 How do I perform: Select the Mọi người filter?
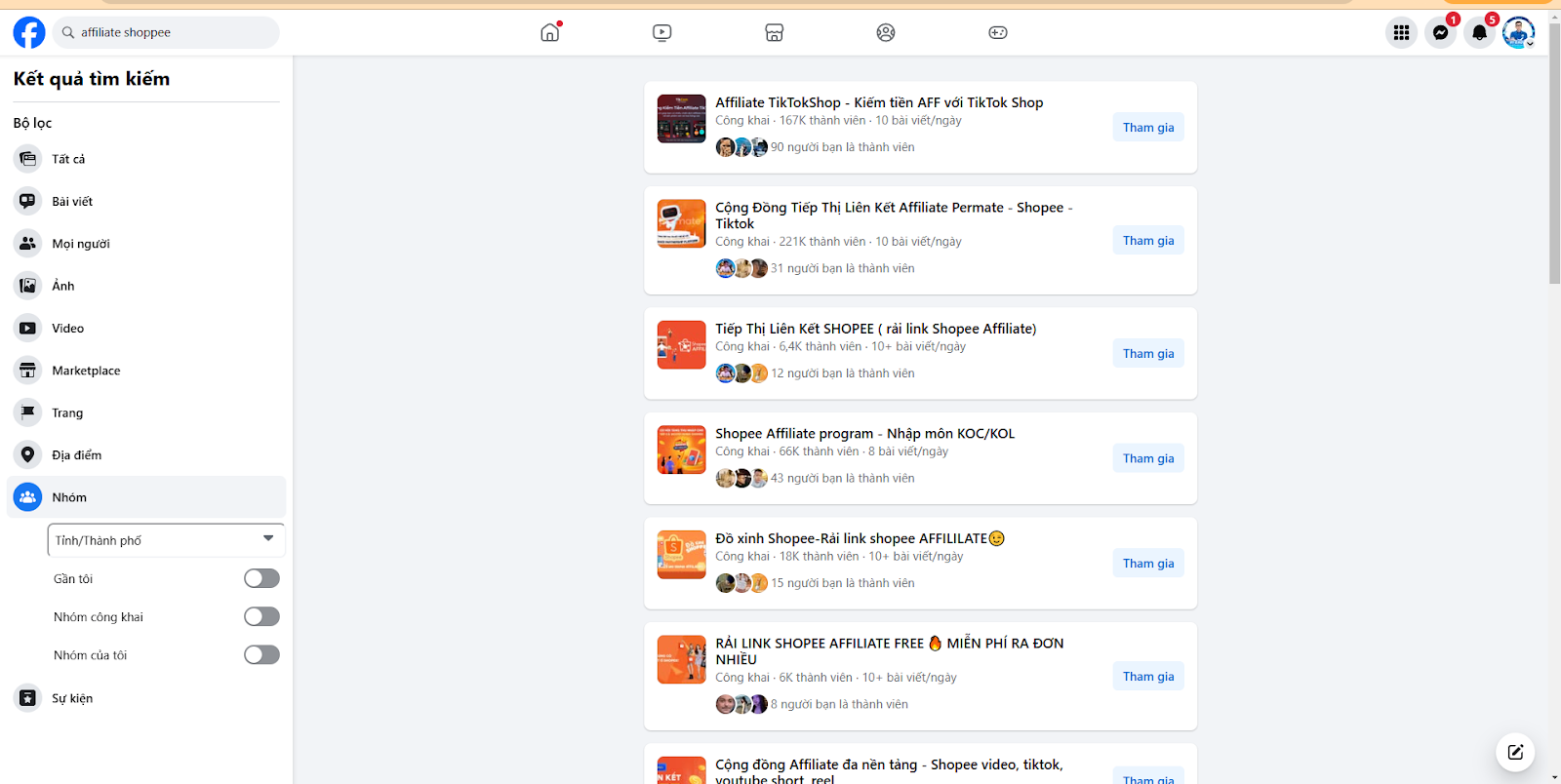[x=146, y=244]
